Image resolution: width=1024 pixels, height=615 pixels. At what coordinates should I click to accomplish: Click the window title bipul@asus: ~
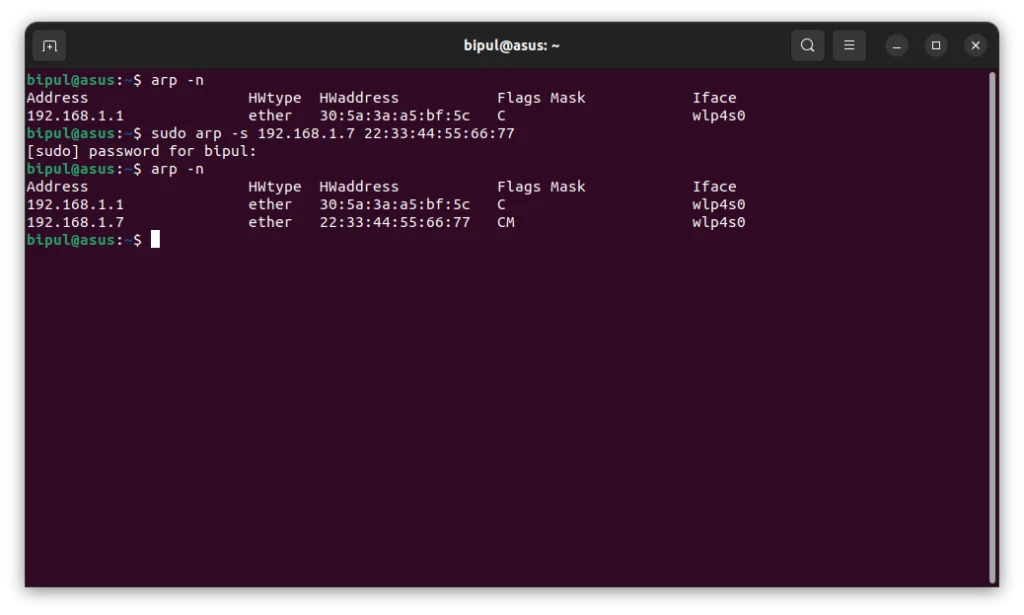tap(511, 46)
